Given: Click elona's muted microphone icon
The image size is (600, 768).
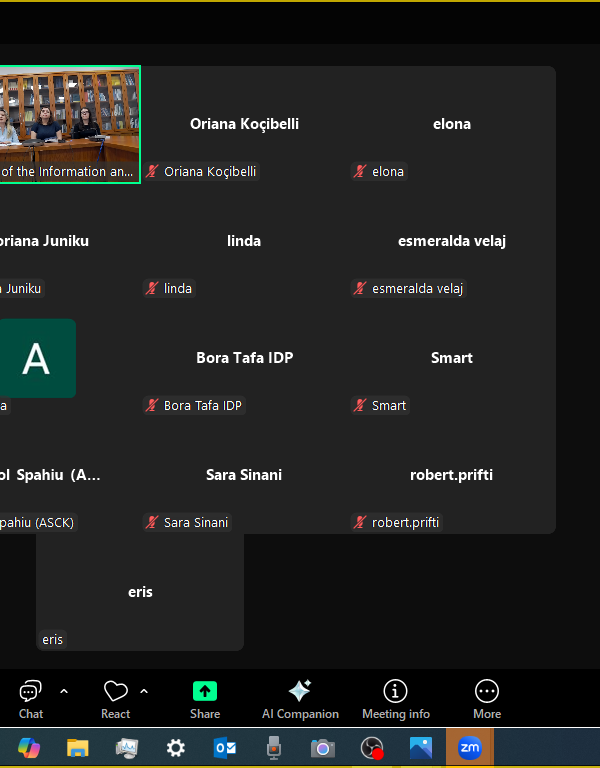Looking at the screenshot, I should coord(360,172).
